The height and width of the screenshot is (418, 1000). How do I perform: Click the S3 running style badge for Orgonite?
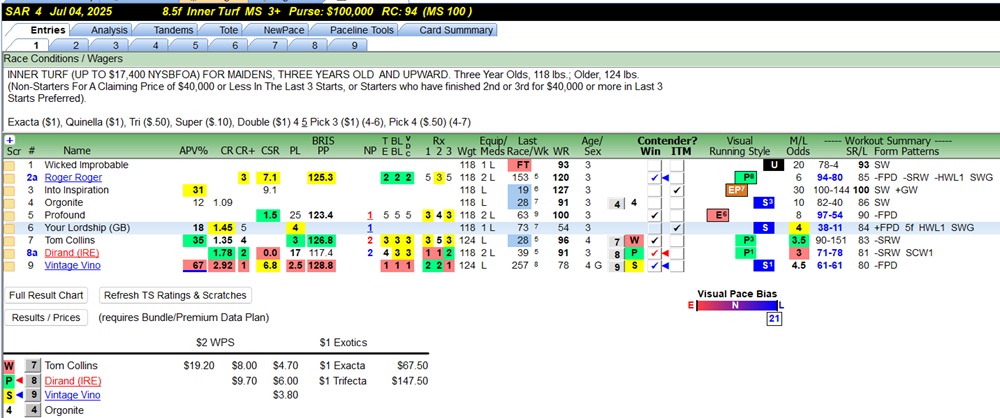point(763,202)
